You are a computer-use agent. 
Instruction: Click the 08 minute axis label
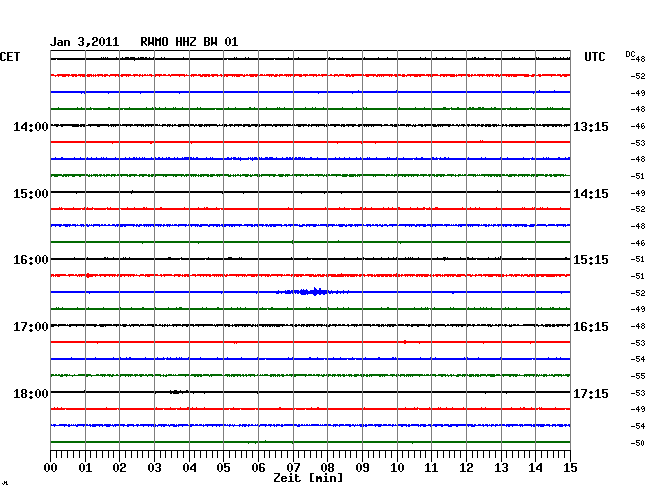point(327,468)
